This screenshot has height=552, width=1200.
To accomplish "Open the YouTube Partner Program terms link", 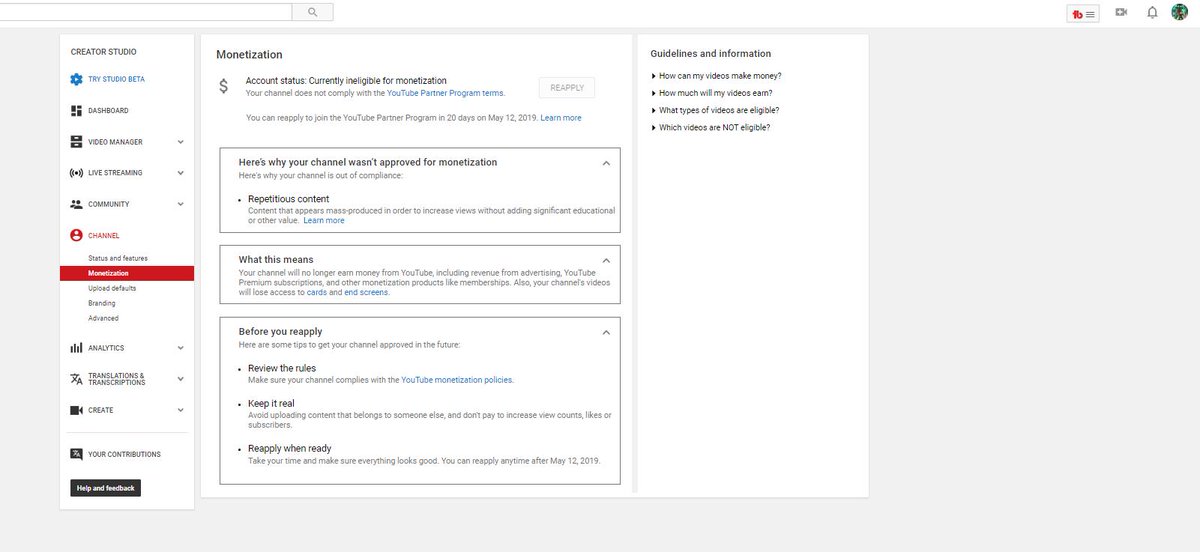I will [445, 93].
